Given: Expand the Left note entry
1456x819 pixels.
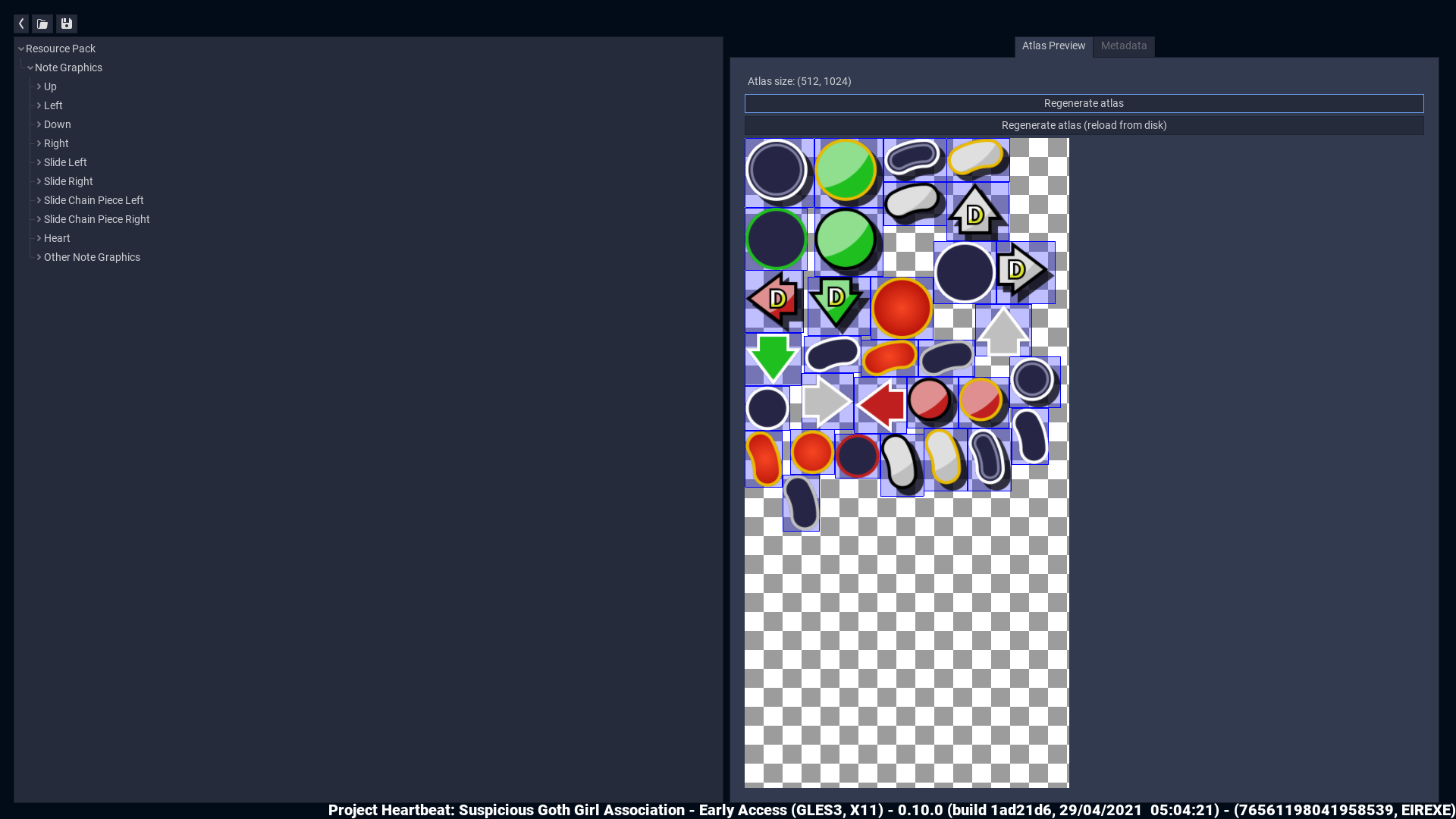Looking at the screenshot, I should (x=39, y=105).
